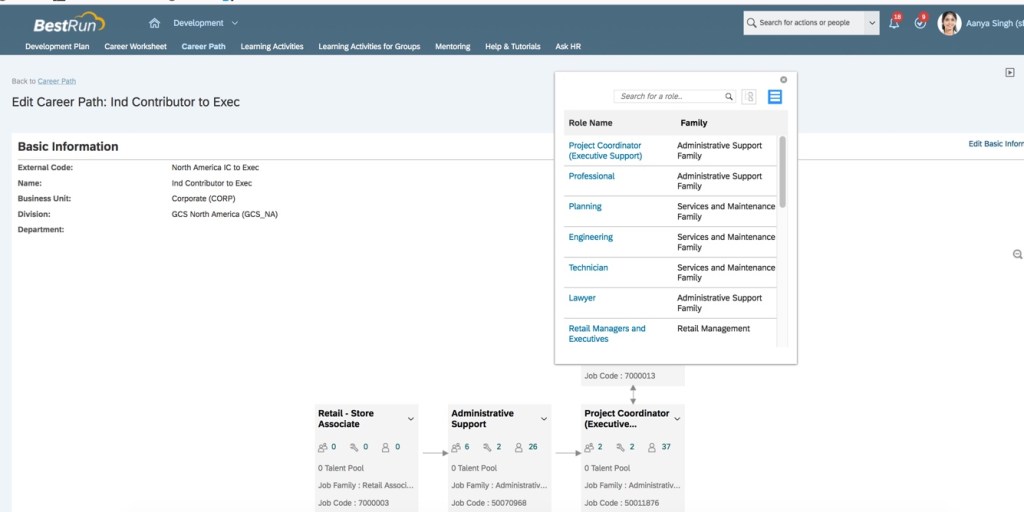Click the Search for a role field
The image size is (1024, 512).
click(x=668, y=97)
